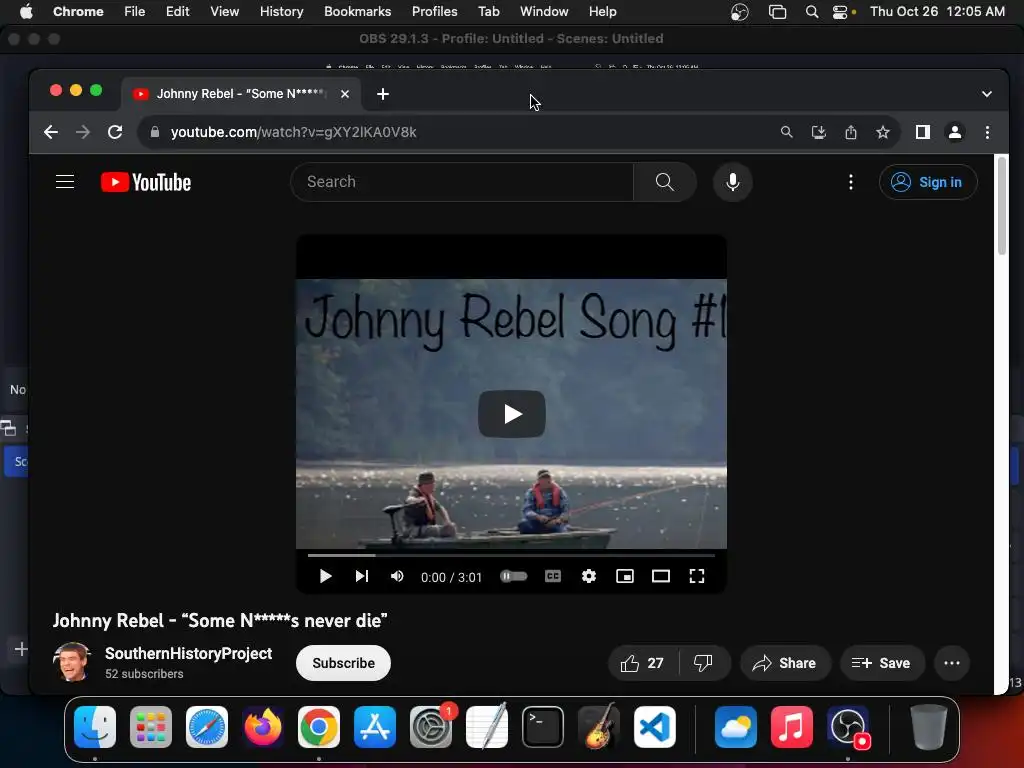Open the History menu
1024x768 pixels.
point(281,11)
